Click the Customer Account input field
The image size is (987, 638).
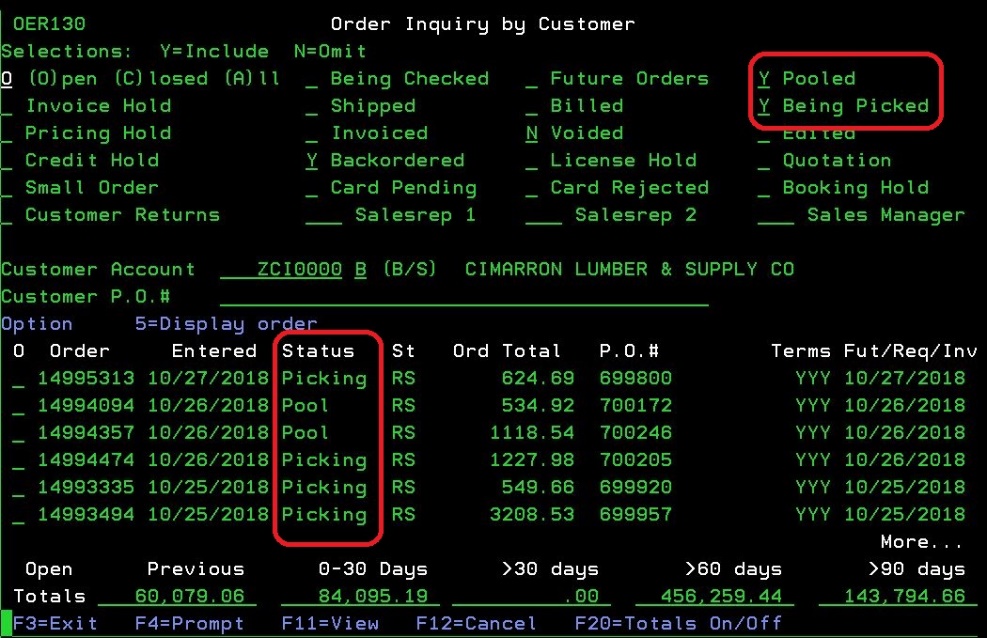282,270
